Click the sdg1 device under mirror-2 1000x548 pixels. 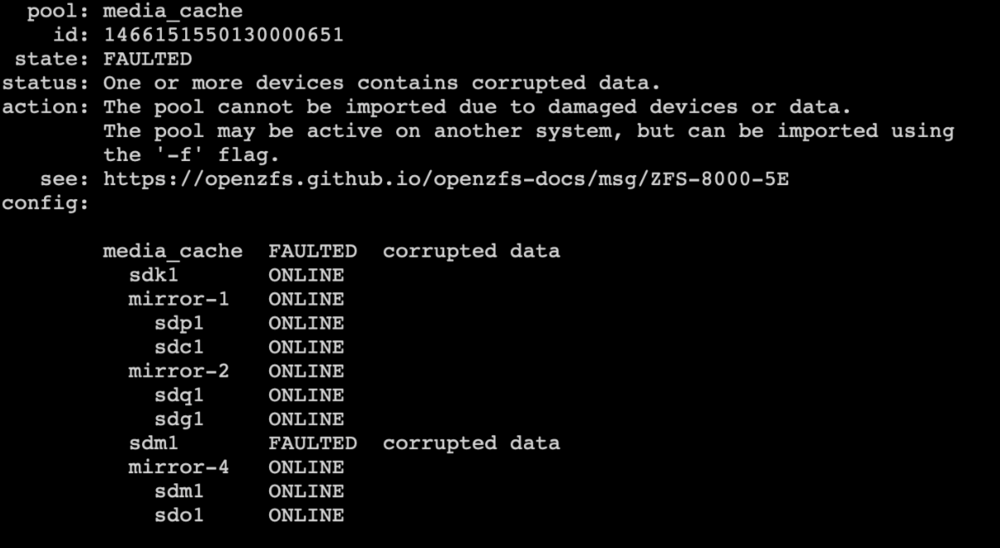click(179, 419)
